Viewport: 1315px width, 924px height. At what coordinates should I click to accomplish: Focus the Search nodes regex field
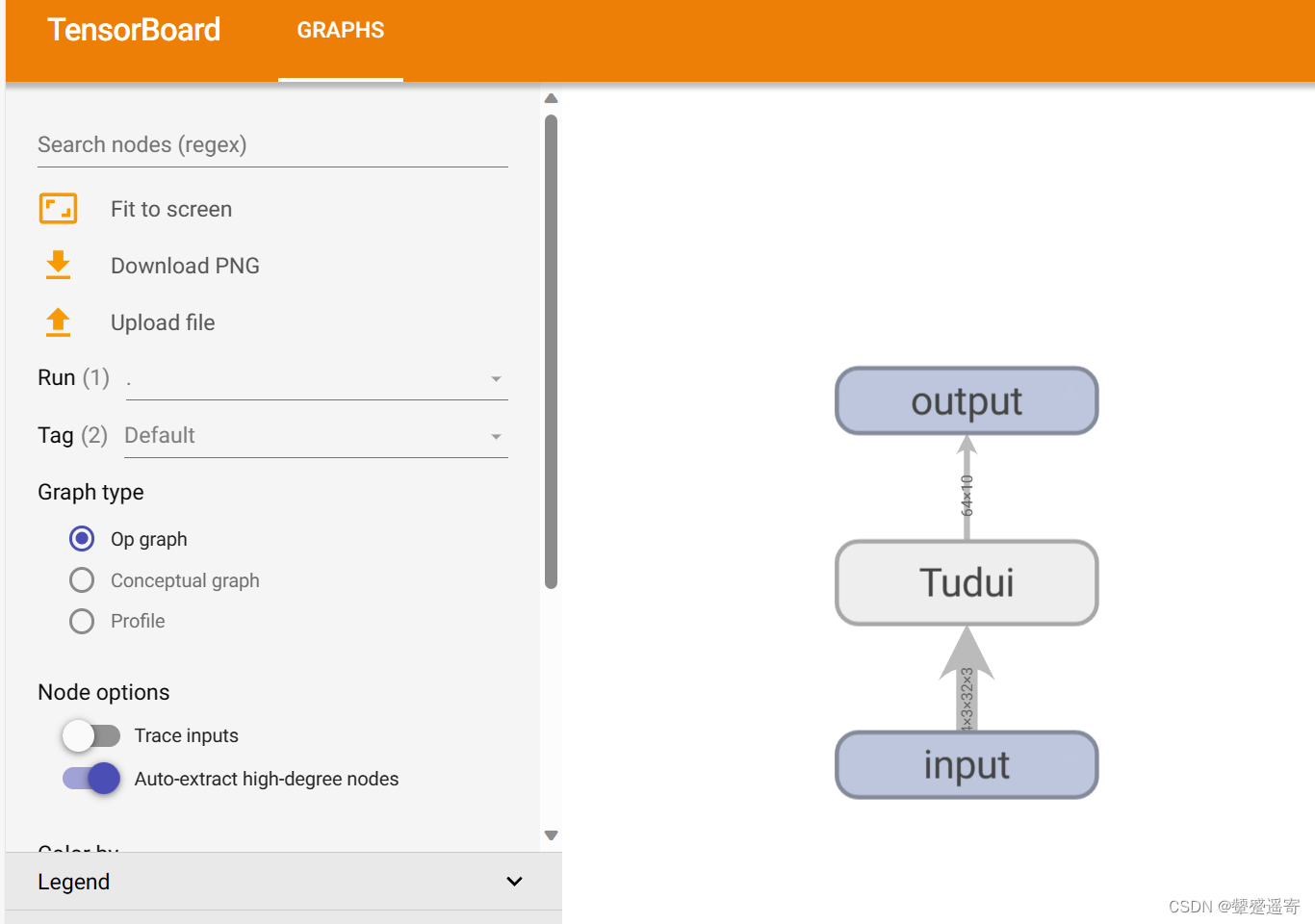[272, 145]
